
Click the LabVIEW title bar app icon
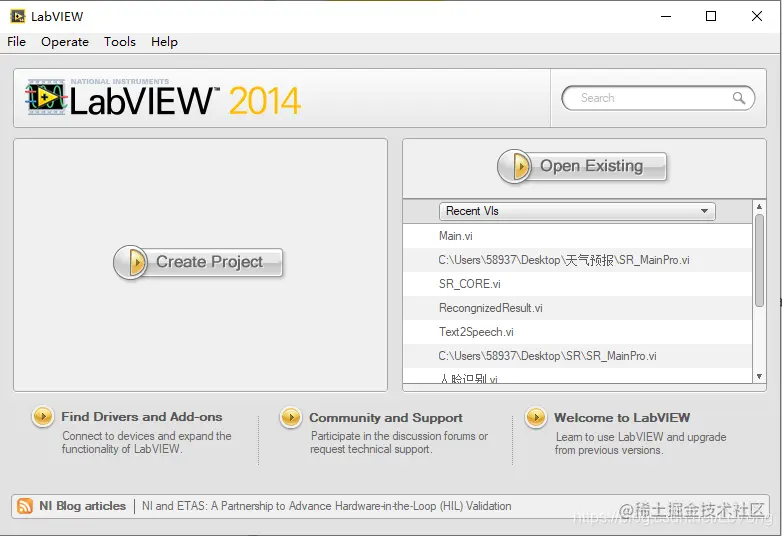17,16
